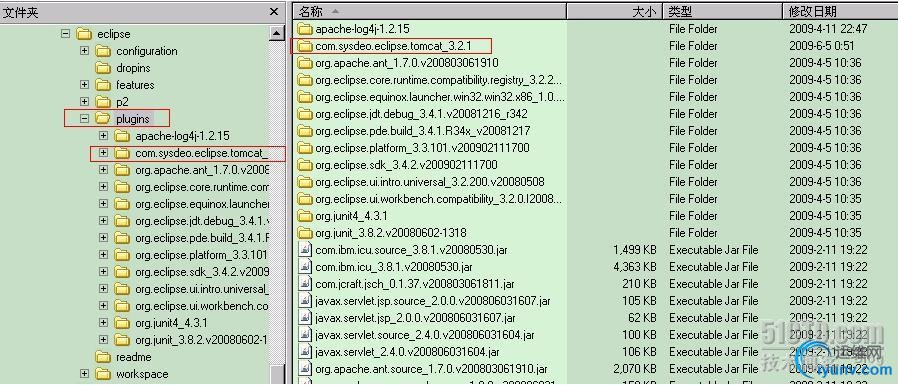Screen dimensions: 898x386
Task: Select org.eclipse.ui.workbench.co in folder tree
Action: pyautogui.click(x=202, y=306)
